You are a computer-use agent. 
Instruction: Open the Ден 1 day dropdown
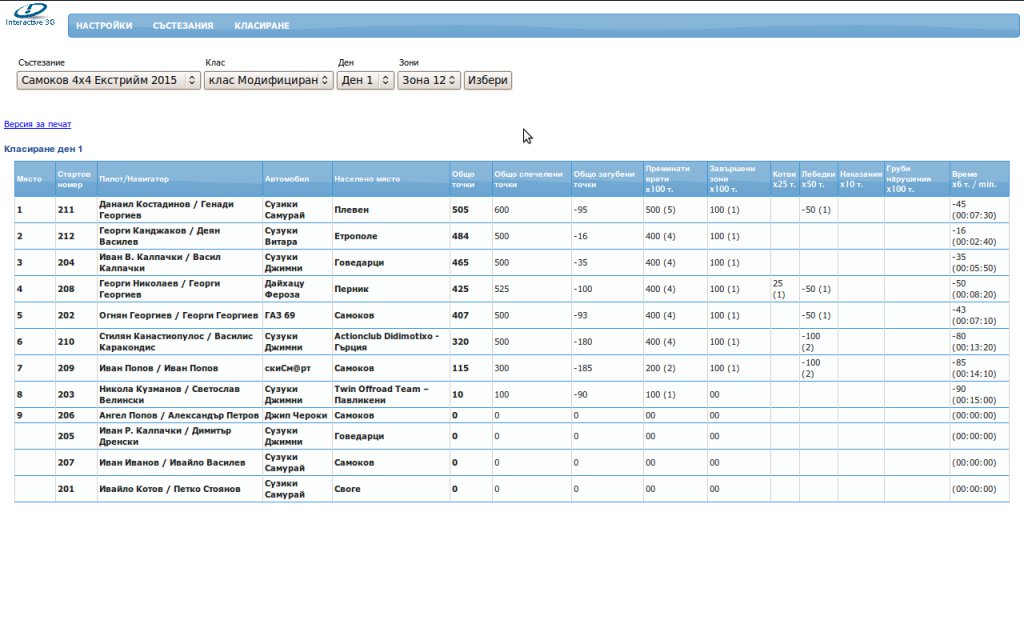[365, 80]
